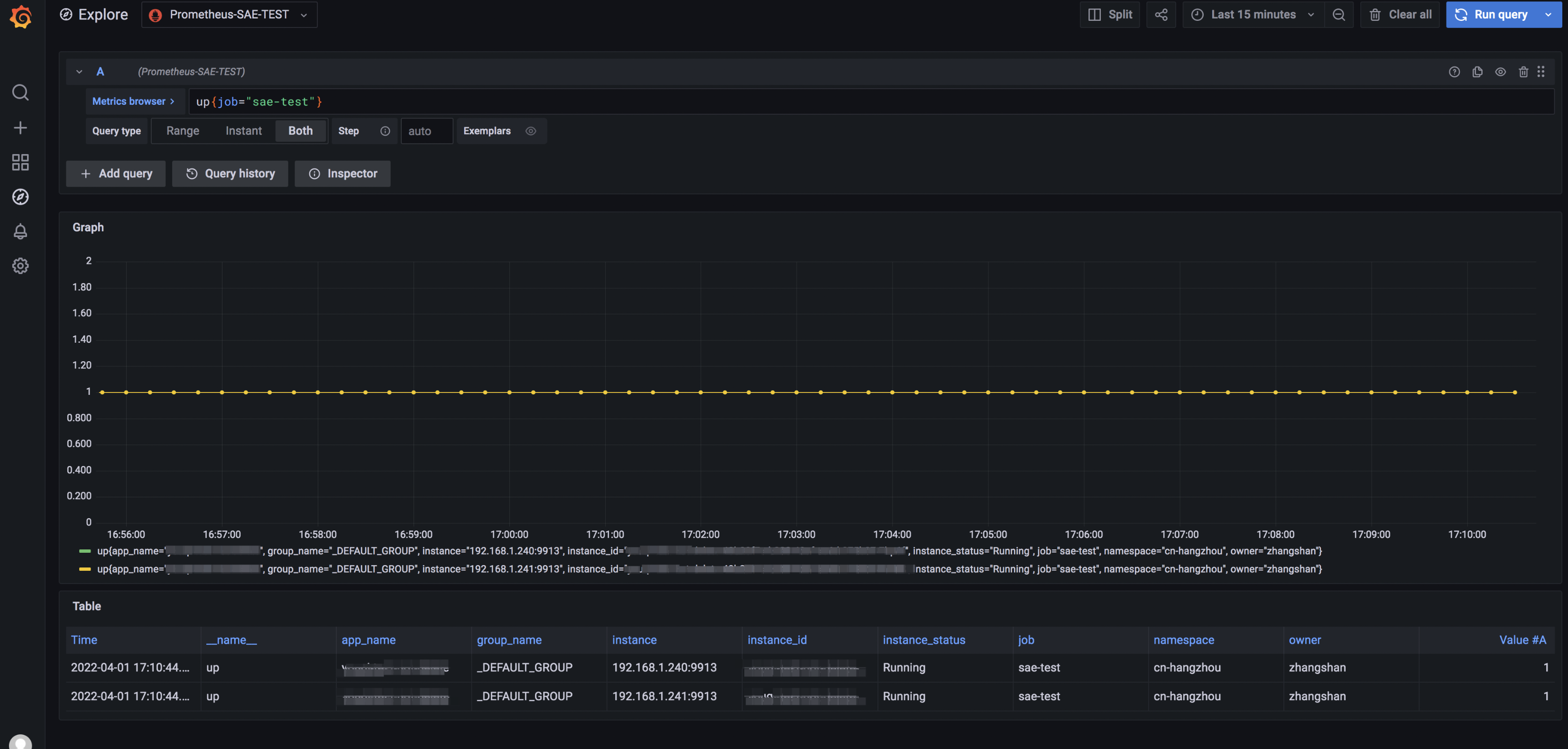
Task: Click the Step auto input field
Action: point(427,131)
